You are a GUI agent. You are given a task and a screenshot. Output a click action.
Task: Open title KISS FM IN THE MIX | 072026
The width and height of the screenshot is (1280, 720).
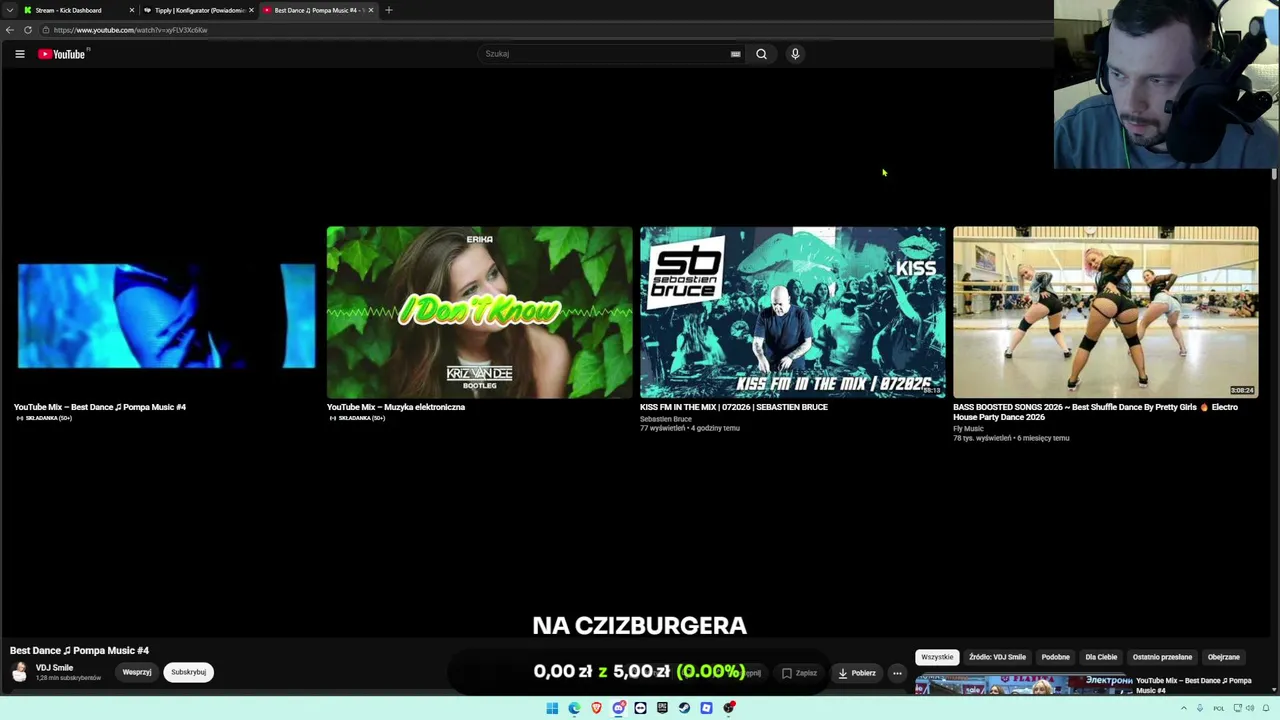[734, 407]
